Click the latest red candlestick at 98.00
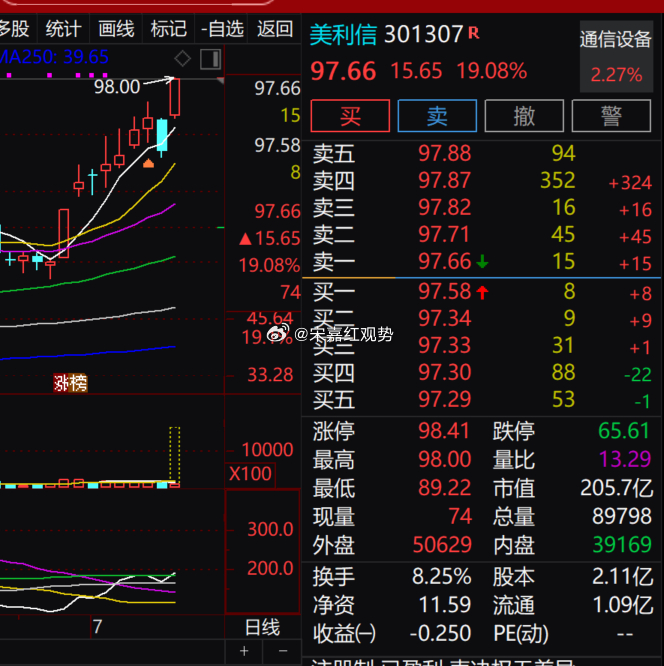This screenshot has width=664, height=666. coord(175,97)
